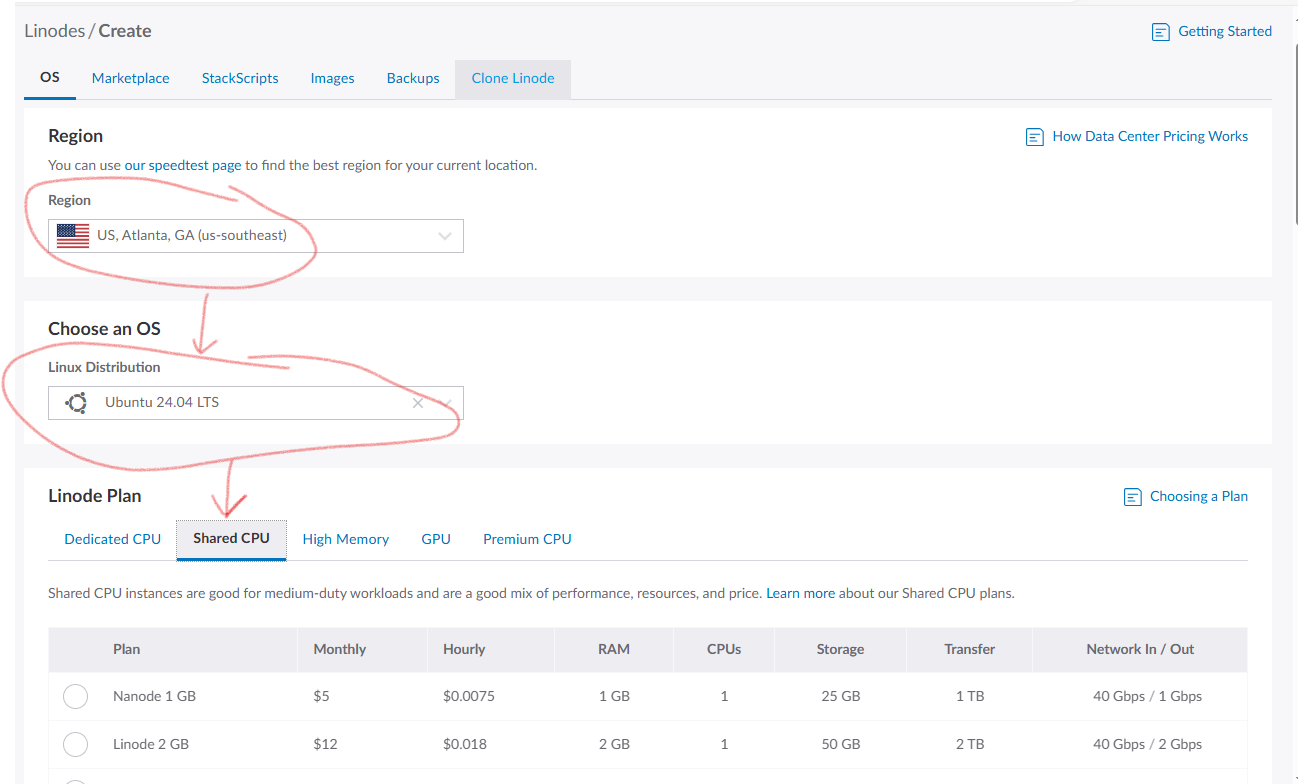
Task: Select the Nanode 1 GB plan radio button
Action: [75, 696]
